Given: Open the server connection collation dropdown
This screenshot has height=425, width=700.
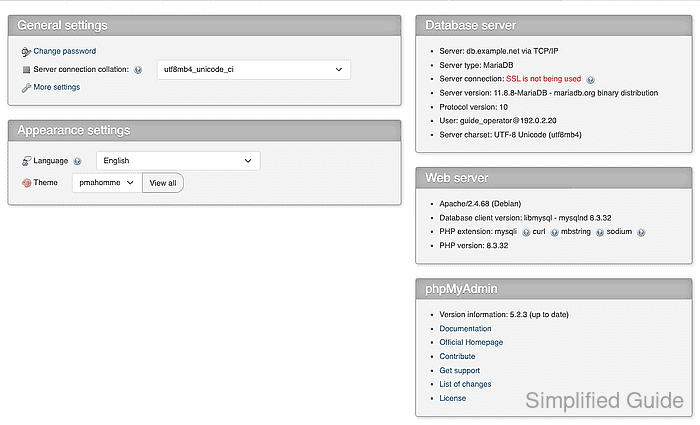Looking at the screenshot, I should (x=254, y=70).
